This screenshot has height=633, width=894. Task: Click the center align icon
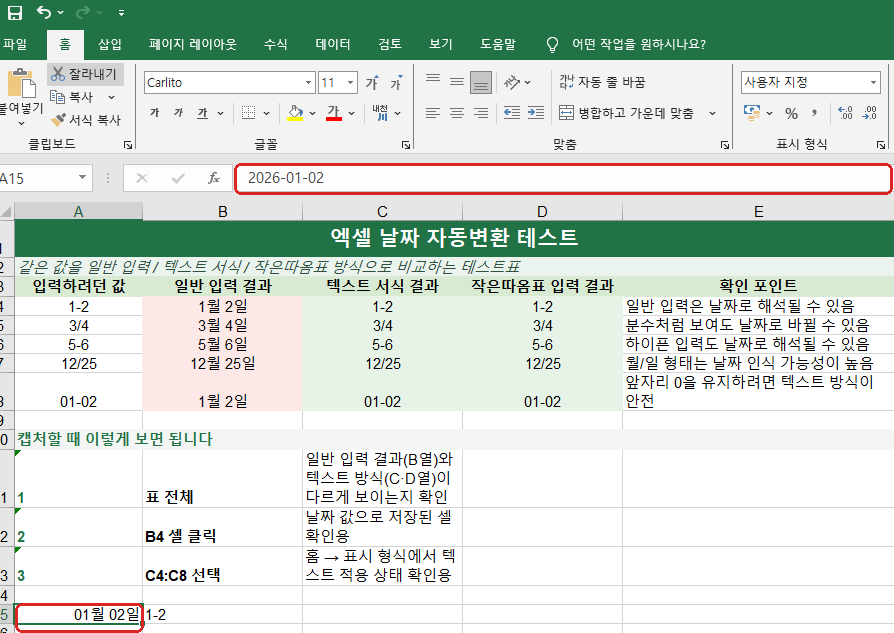click(457, 113)
